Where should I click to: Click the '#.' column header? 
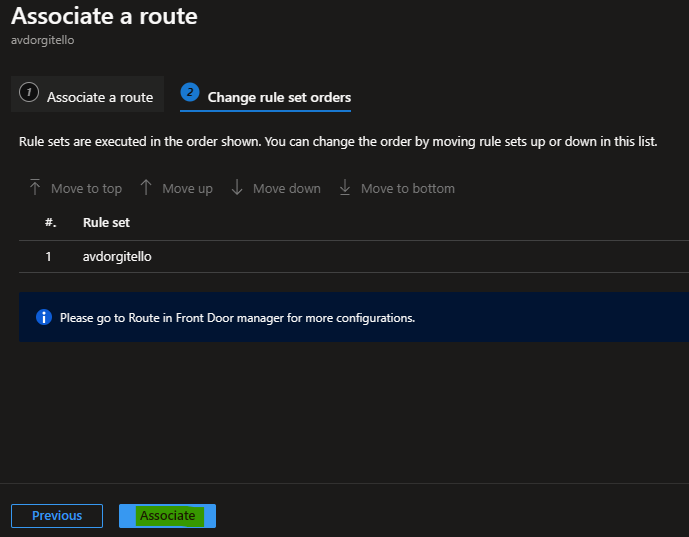pyautogui.click(x=51, y=222)
